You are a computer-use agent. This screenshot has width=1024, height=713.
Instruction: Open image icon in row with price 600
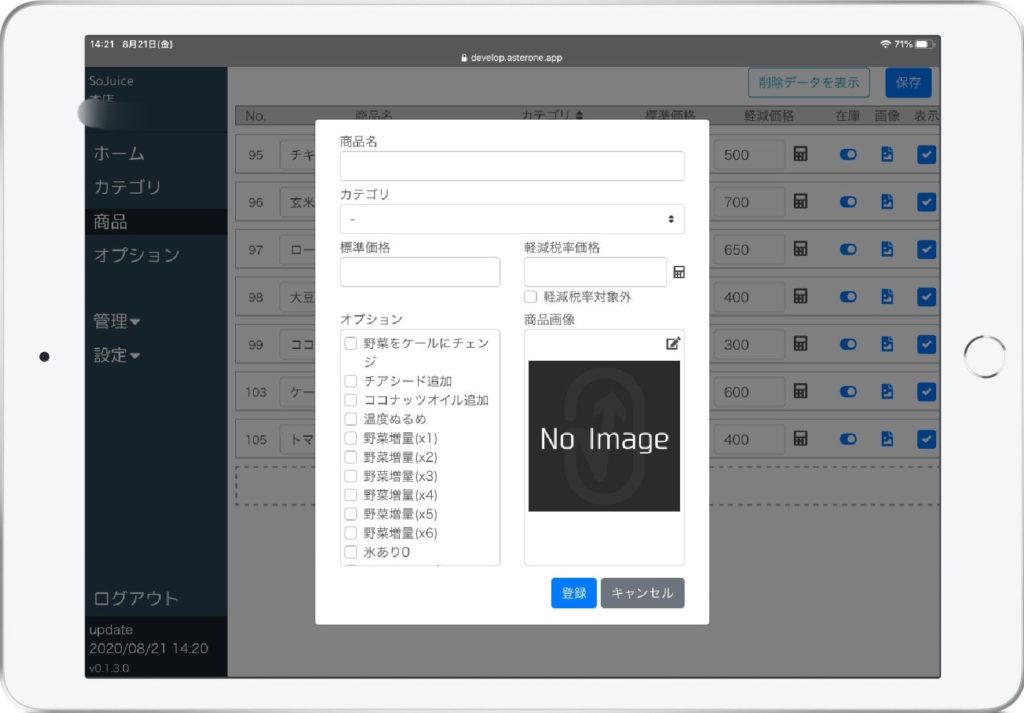(886, 392)
